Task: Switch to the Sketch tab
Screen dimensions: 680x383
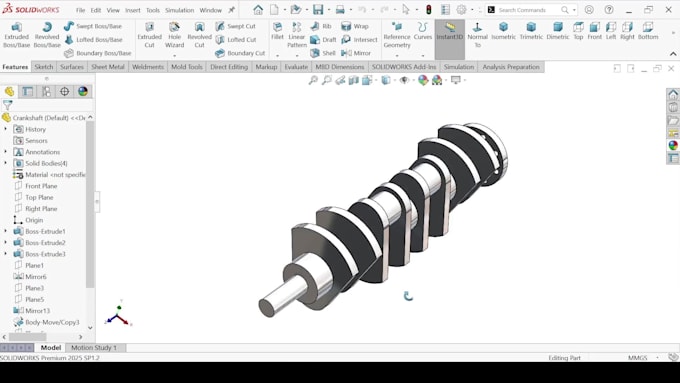Action: coord(44,67)
